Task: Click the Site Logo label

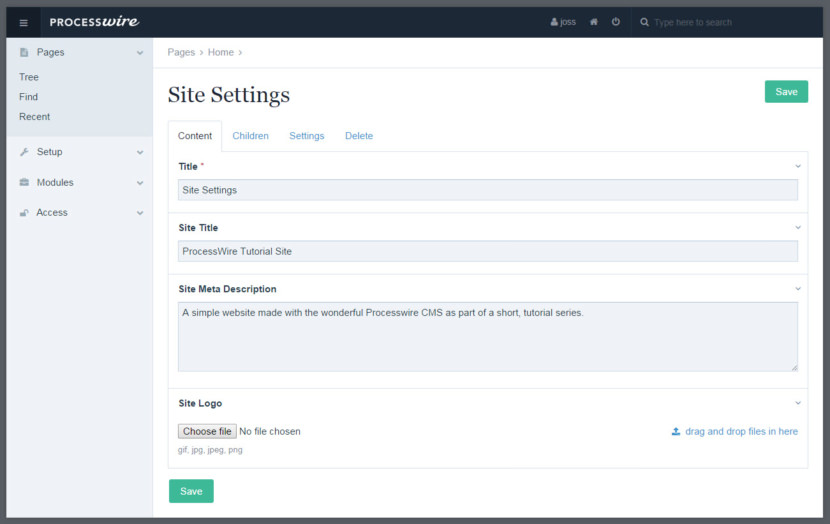Action: point(200,403)
